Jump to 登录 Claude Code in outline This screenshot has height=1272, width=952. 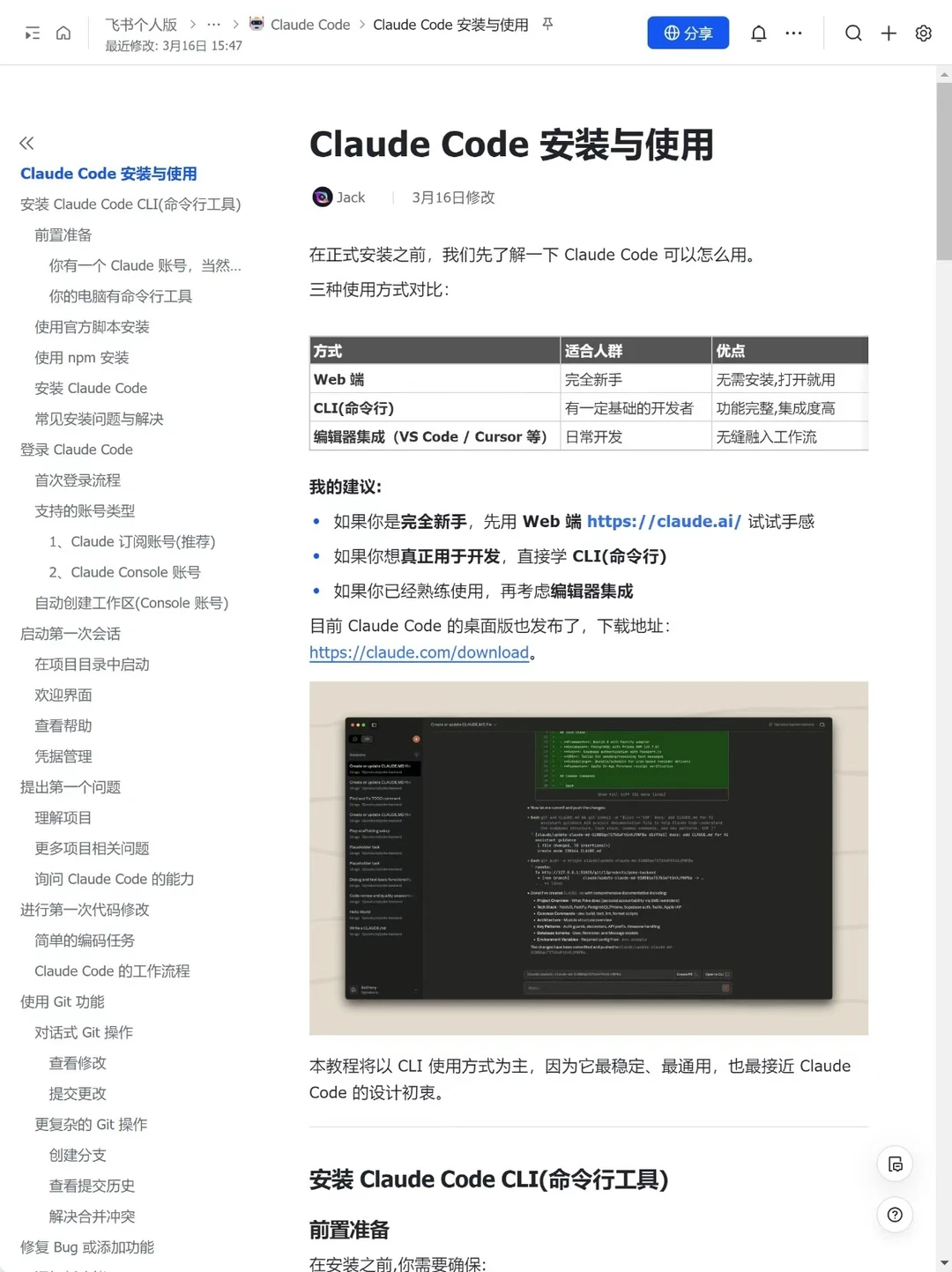[77, 450]
